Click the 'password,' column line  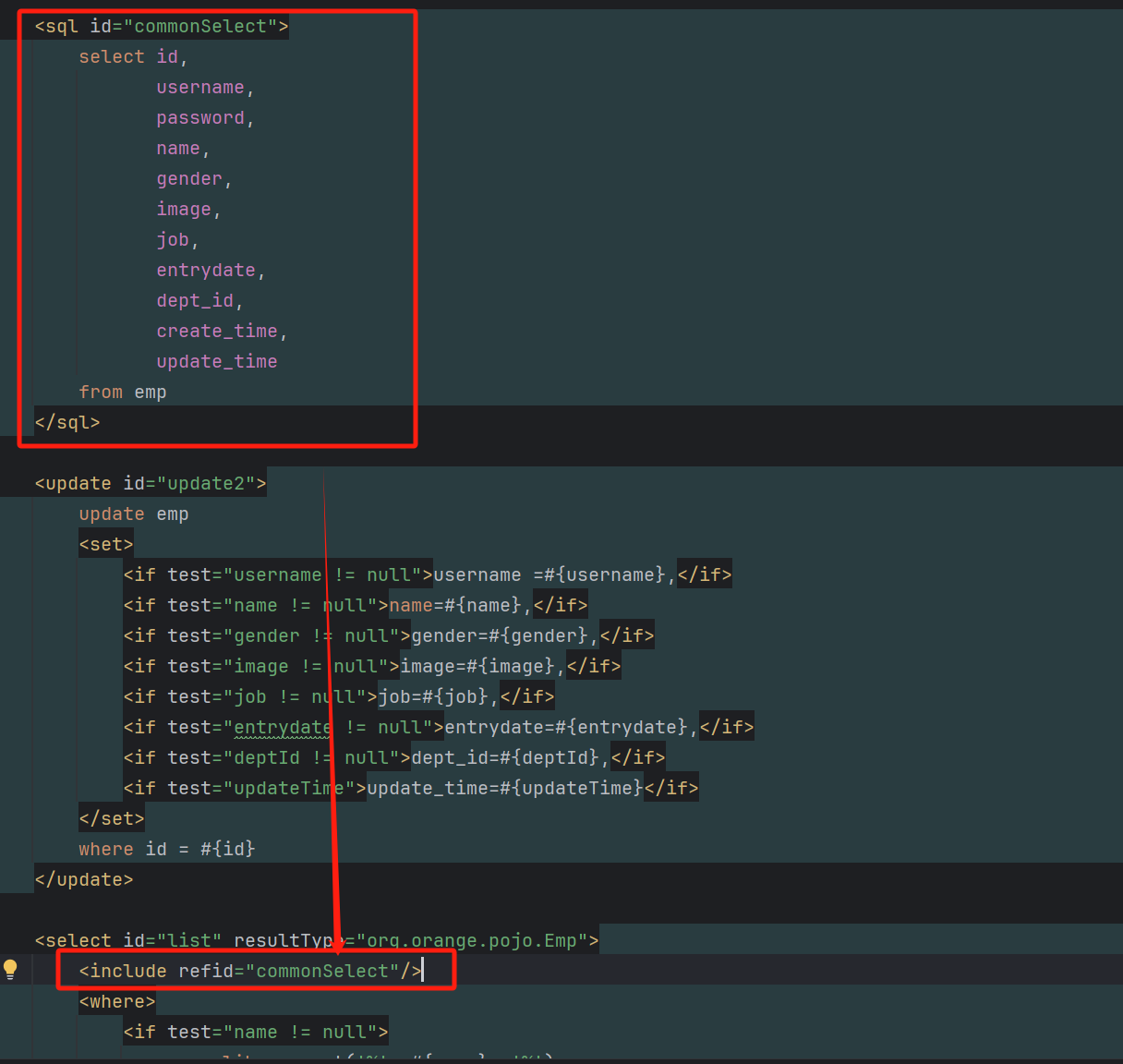coord(205,117)
